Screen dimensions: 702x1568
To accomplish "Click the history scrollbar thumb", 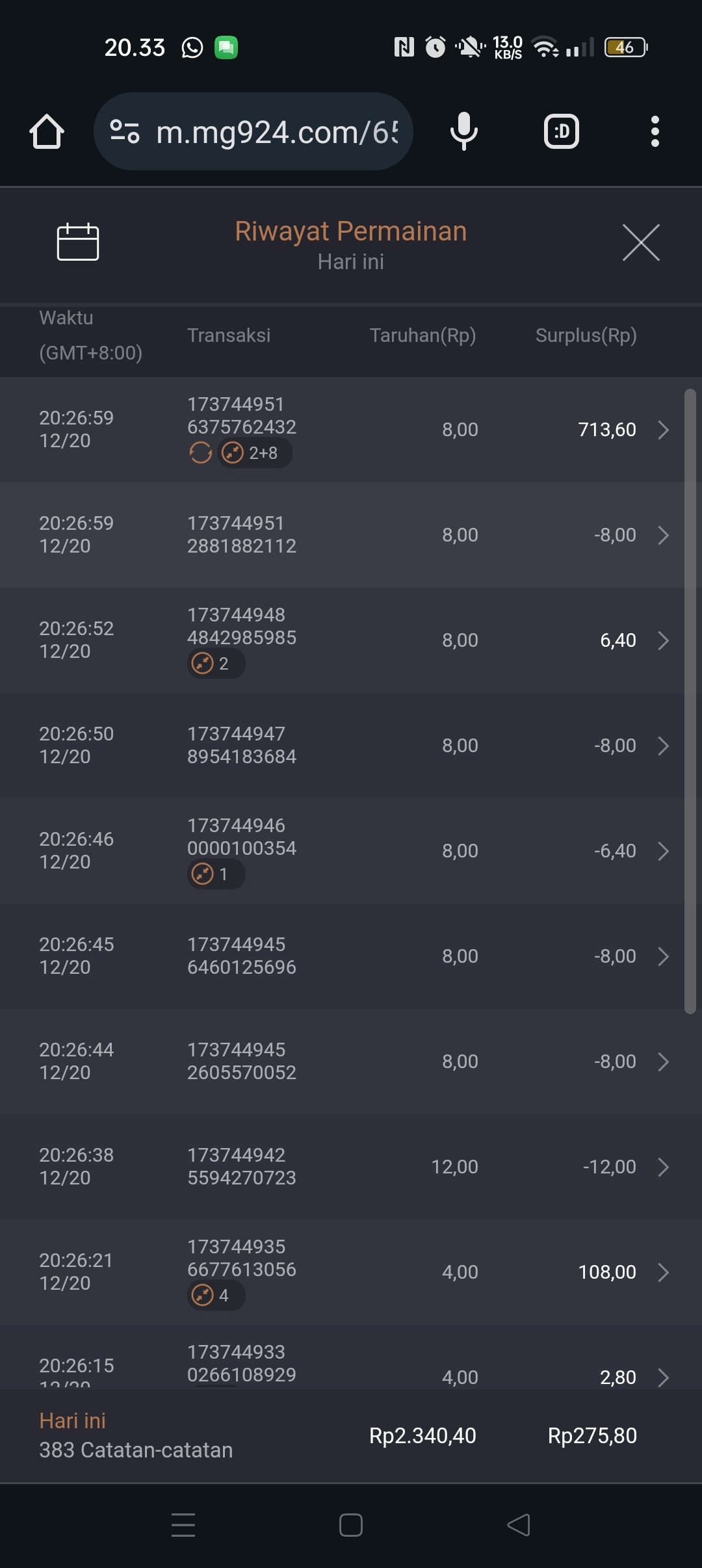I will click(x=690, y=701).
